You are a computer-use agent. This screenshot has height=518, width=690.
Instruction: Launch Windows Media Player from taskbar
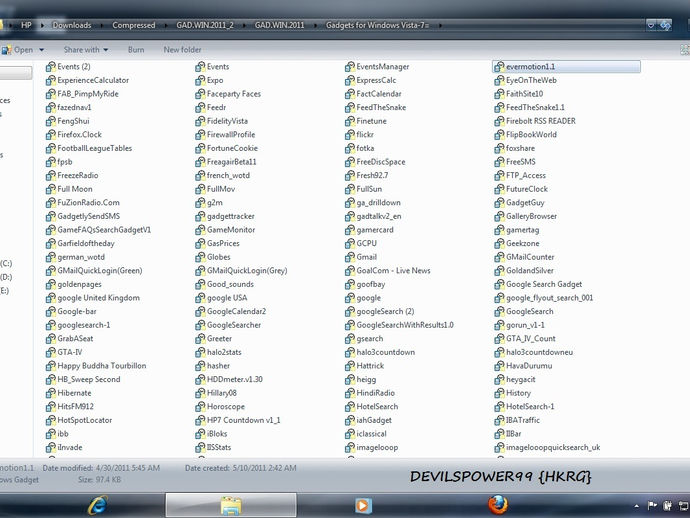[x=363, y=506]
